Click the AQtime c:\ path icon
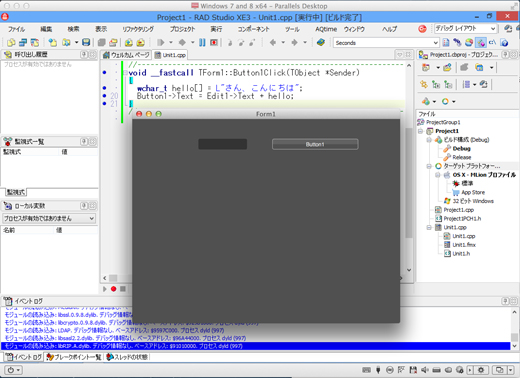520x378 pixels. click(x=492, y=42)
